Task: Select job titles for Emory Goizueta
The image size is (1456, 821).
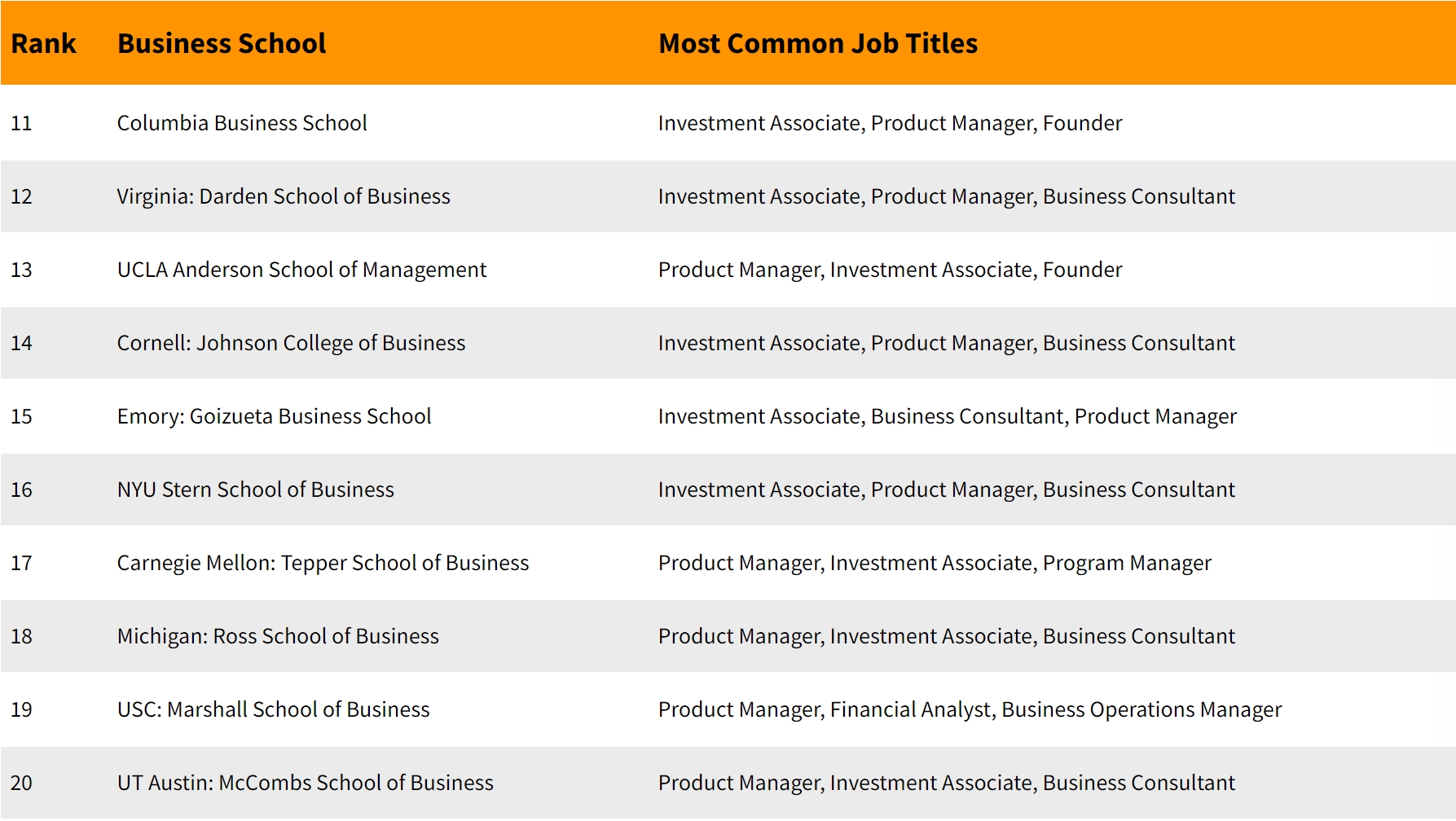Action: coord(947,416)
